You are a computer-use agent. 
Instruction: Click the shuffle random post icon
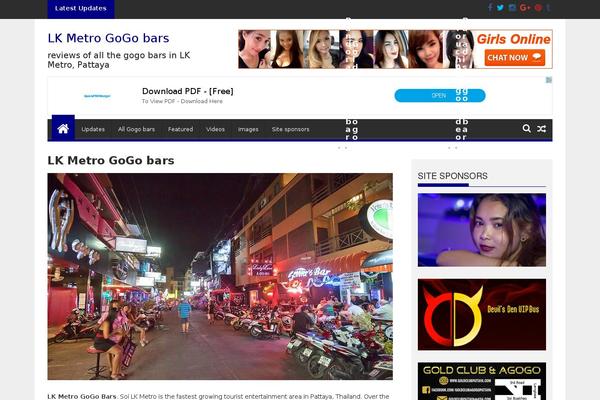541,129
